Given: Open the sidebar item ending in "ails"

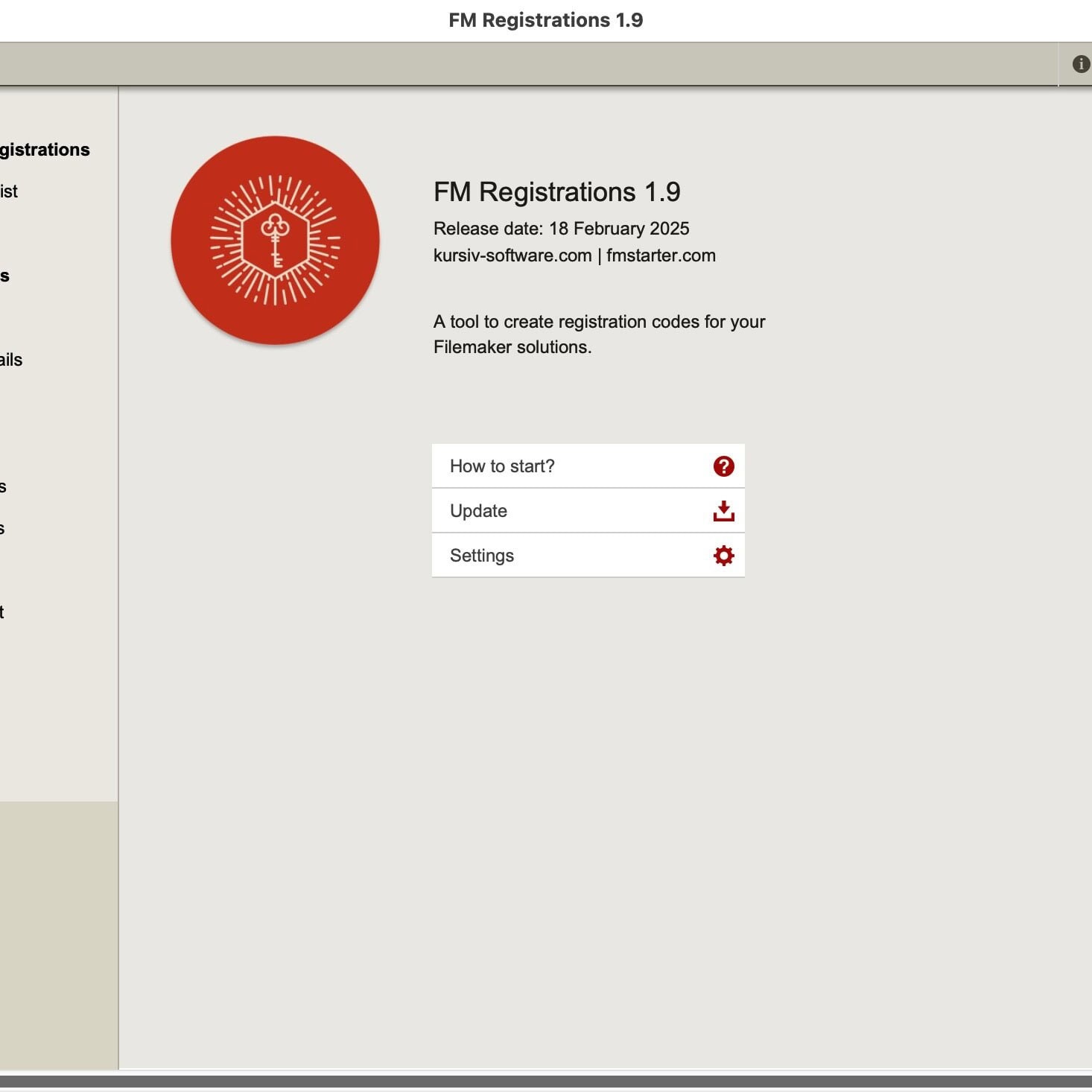Looking at the screenshot, I should pos(11,360).
